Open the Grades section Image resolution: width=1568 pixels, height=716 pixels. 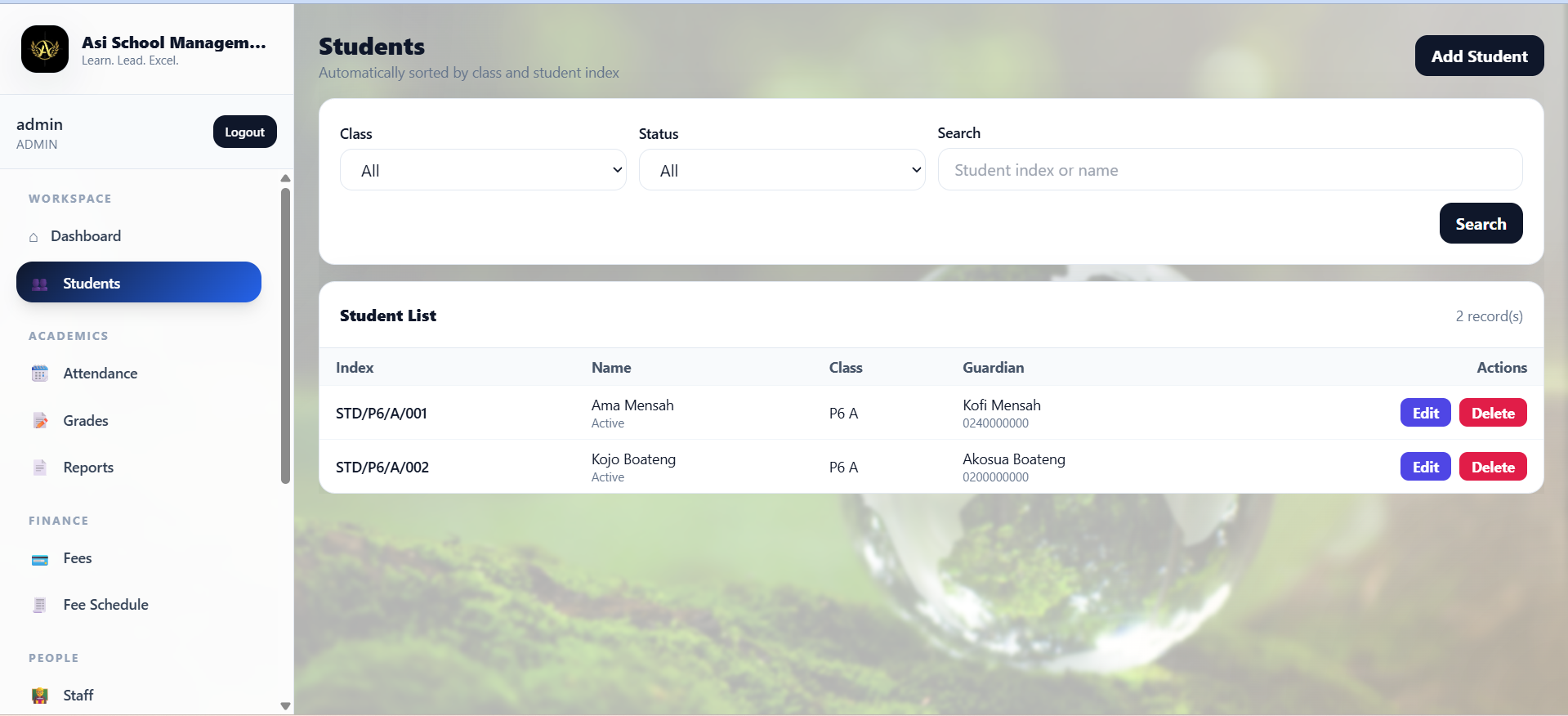click(139, 421)
